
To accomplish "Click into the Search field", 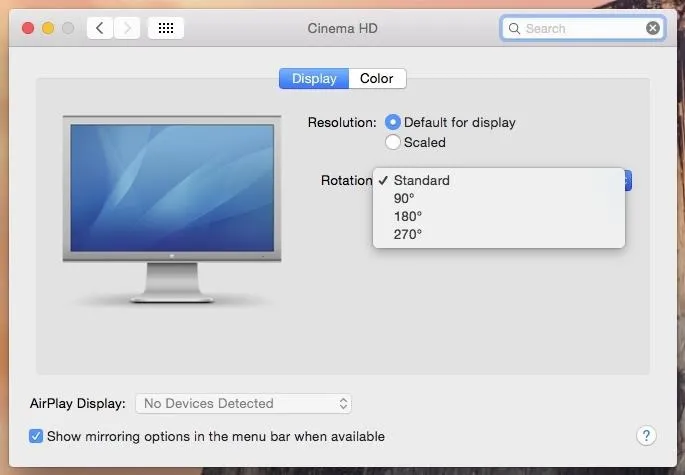I will pos(583,28).
